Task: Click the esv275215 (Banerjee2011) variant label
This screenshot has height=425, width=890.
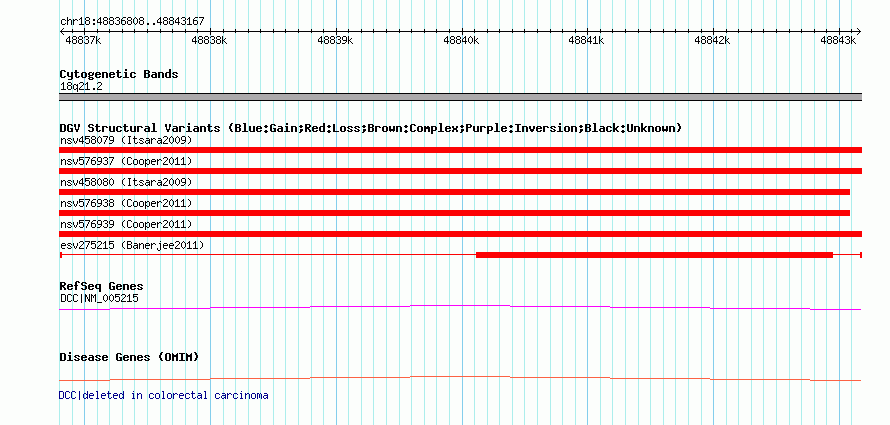Action: [x=132, y=245]
